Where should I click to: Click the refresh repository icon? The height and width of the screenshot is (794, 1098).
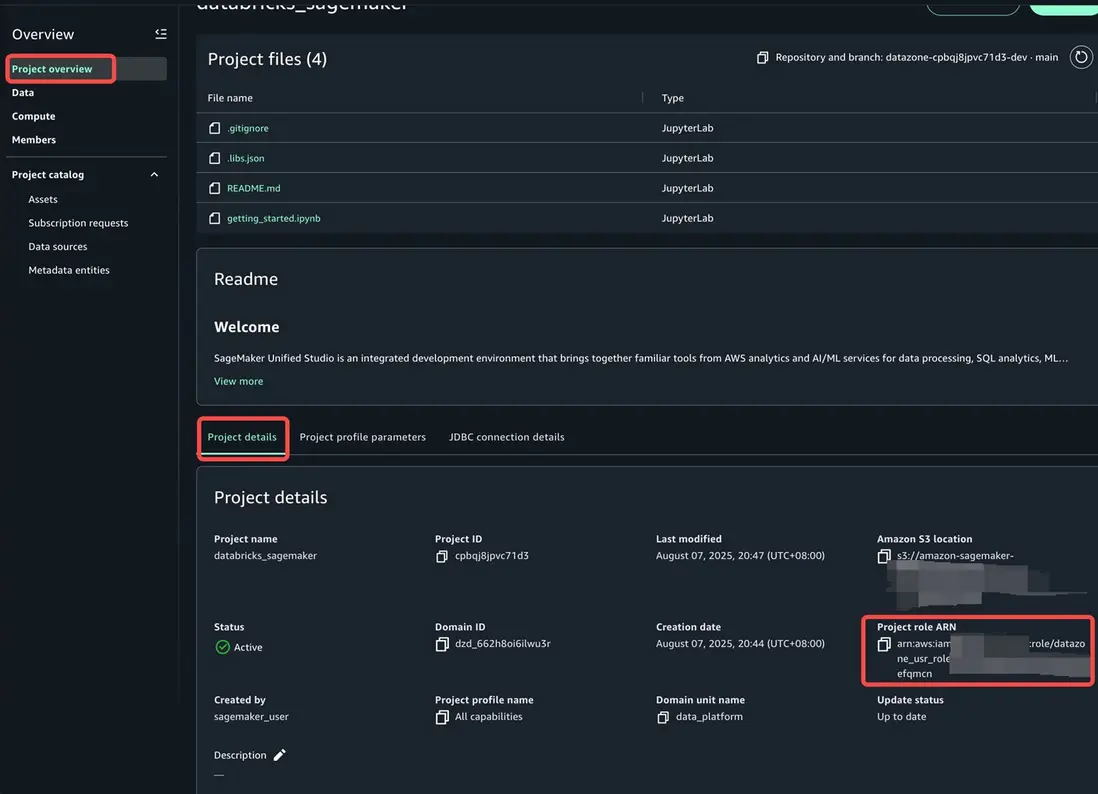[1081, 57]
